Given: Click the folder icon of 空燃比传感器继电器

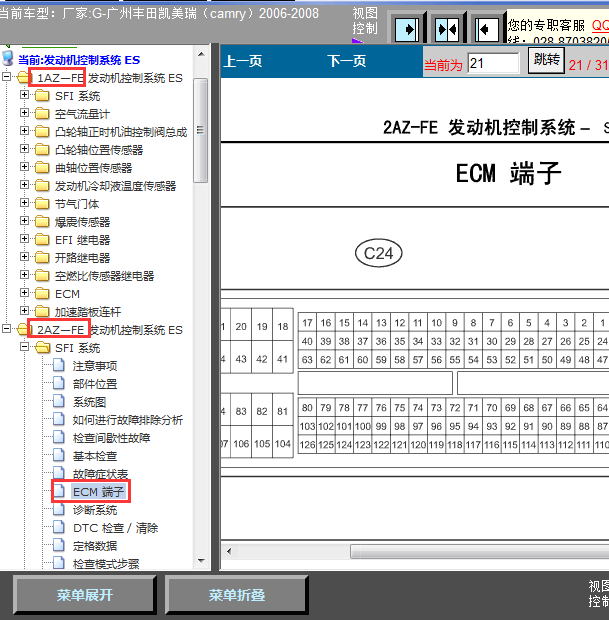Looking at the screenshot, I should [42, 276].
